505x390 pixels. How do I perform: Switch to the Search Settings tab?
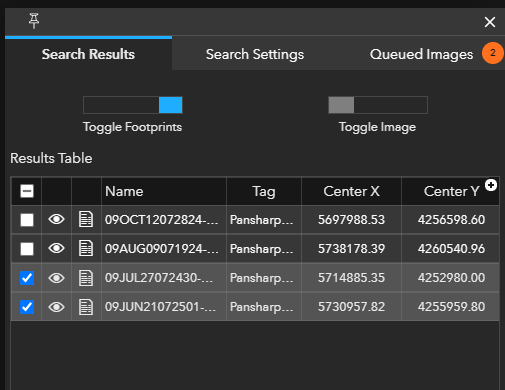point(255,54)
